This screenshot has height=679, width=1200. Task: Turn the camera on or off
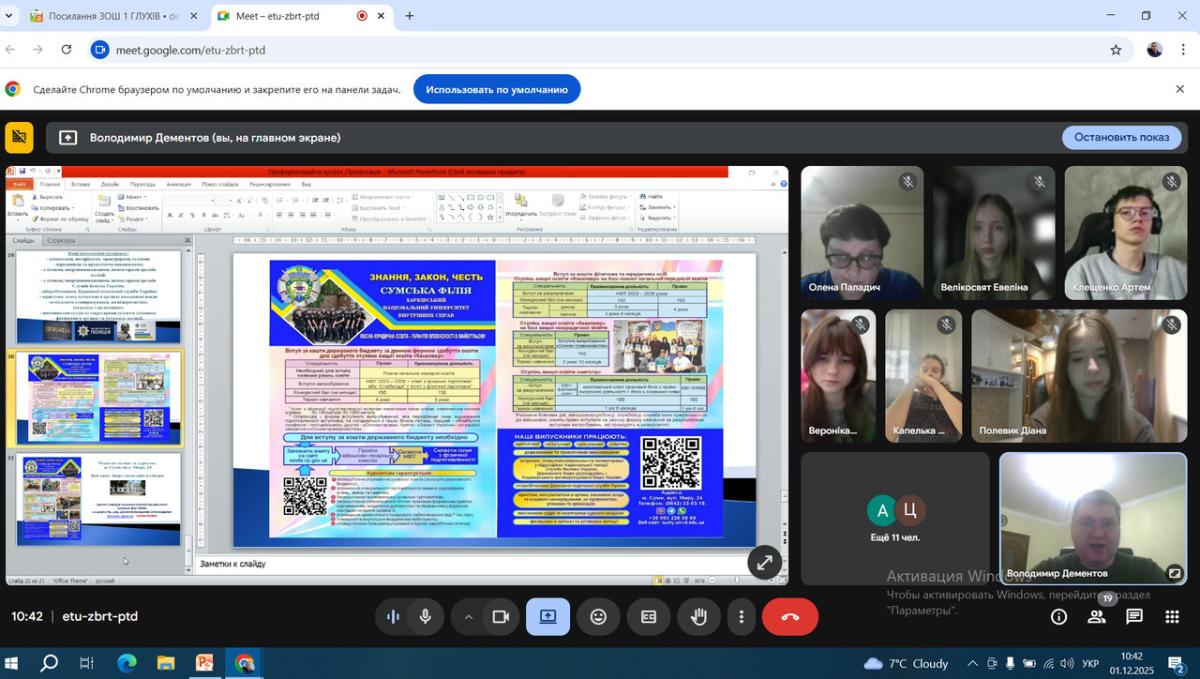[x=501, y=617]
